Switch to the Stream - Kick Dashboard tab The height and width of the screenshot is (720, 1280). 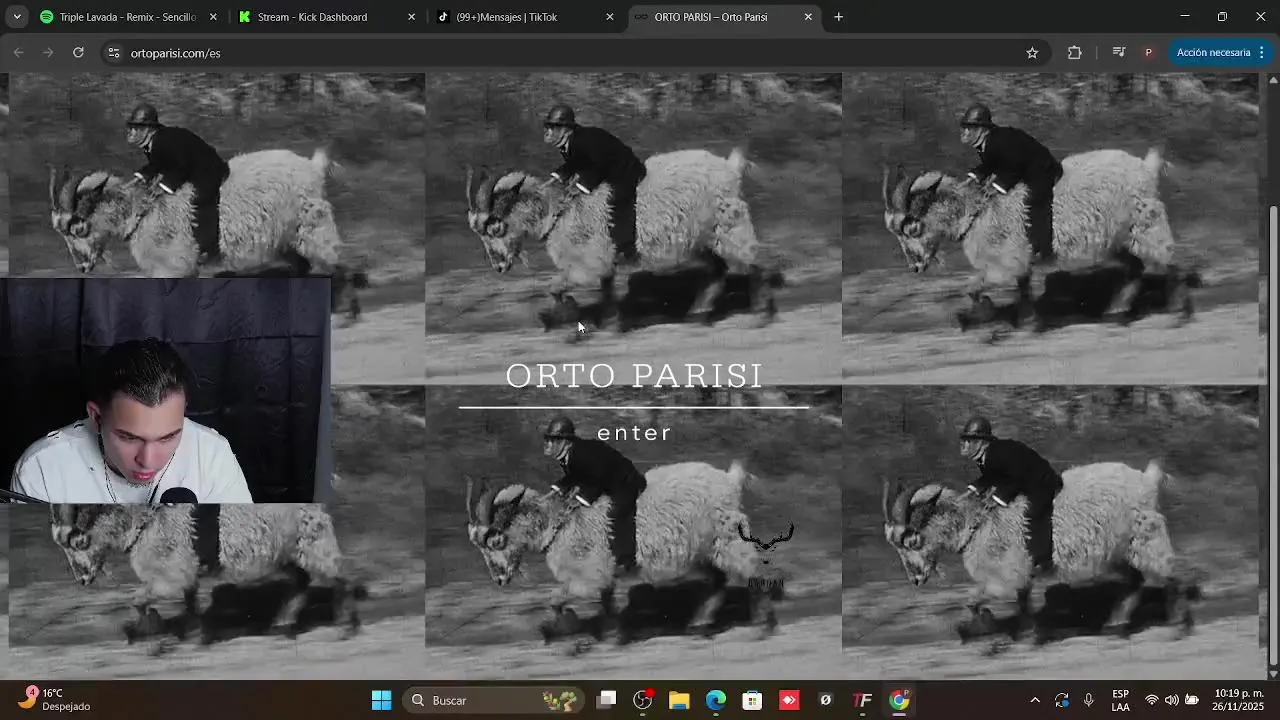[326, 17]
